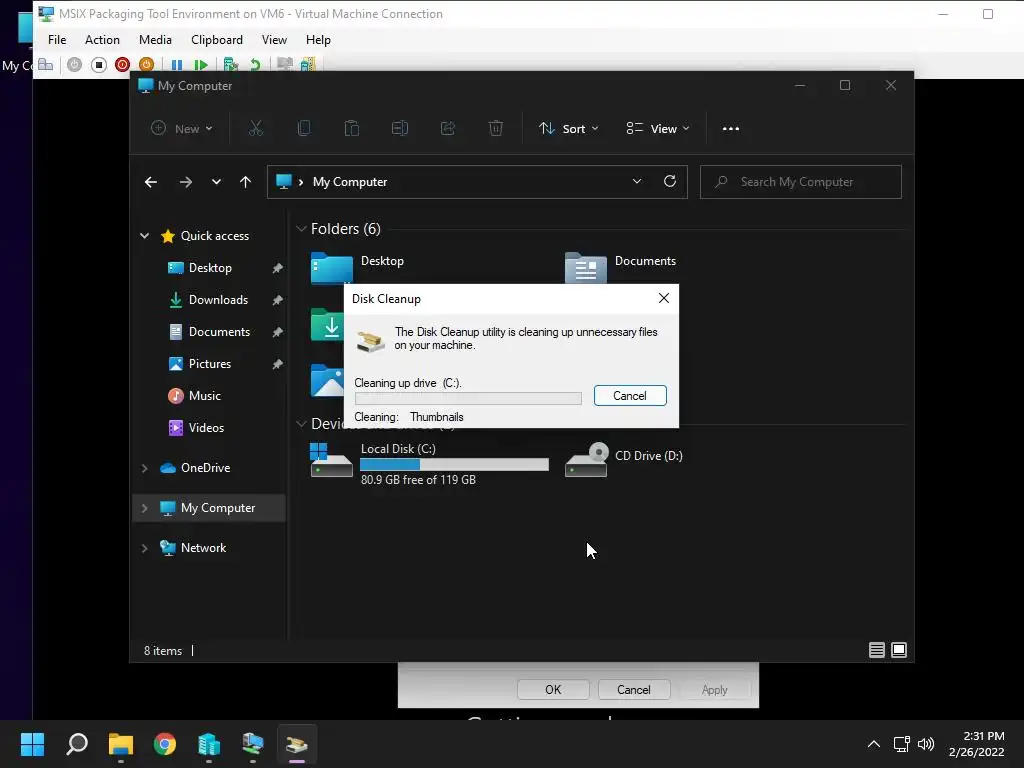
Task: Click the Disk Cleanup progress bar
Action: click(468, 398)
